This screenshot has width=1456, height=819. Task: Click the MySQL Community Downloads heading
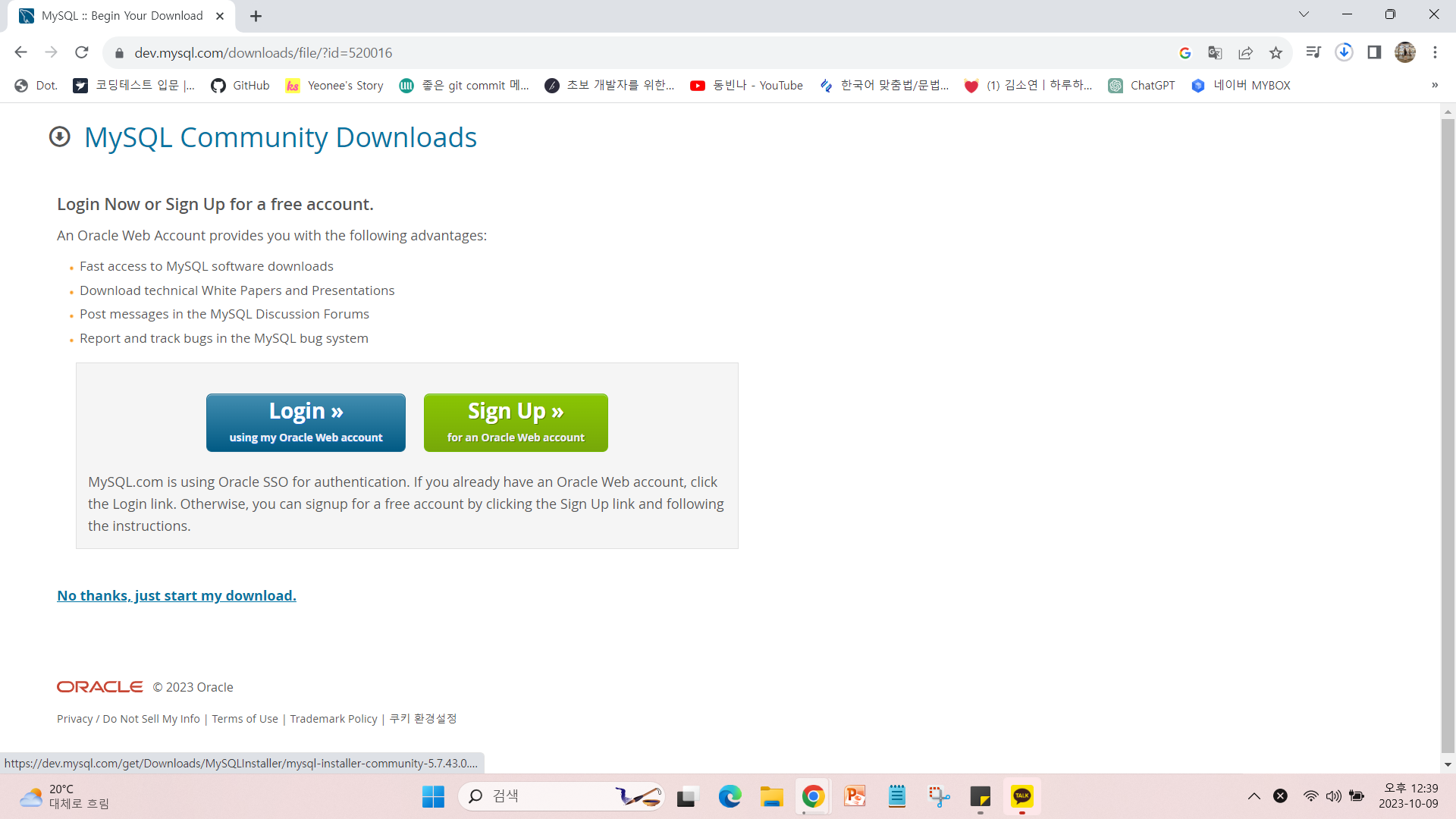[281, 137]
